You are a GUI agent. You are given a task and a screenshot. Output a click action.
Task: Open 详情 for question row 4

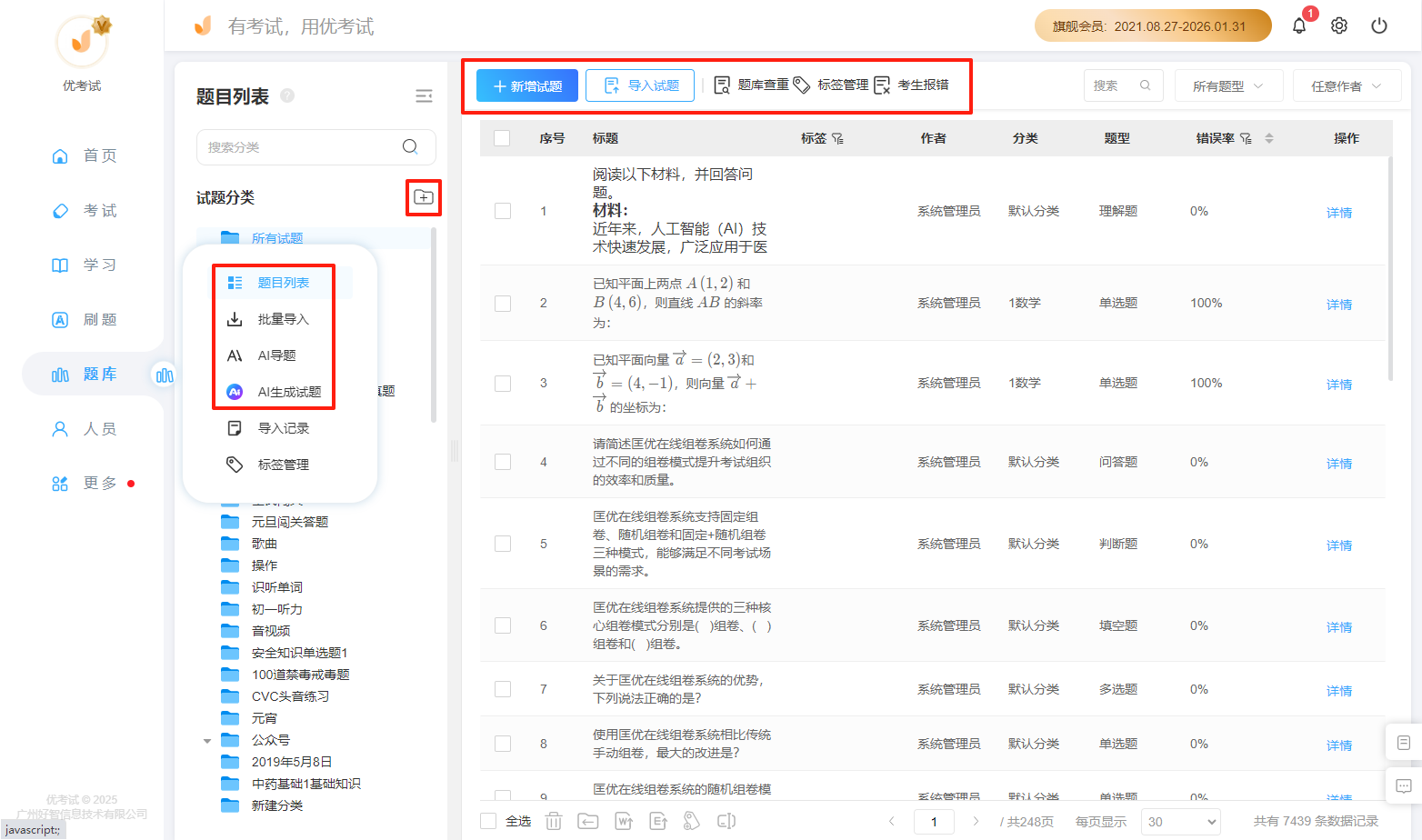1338,464
